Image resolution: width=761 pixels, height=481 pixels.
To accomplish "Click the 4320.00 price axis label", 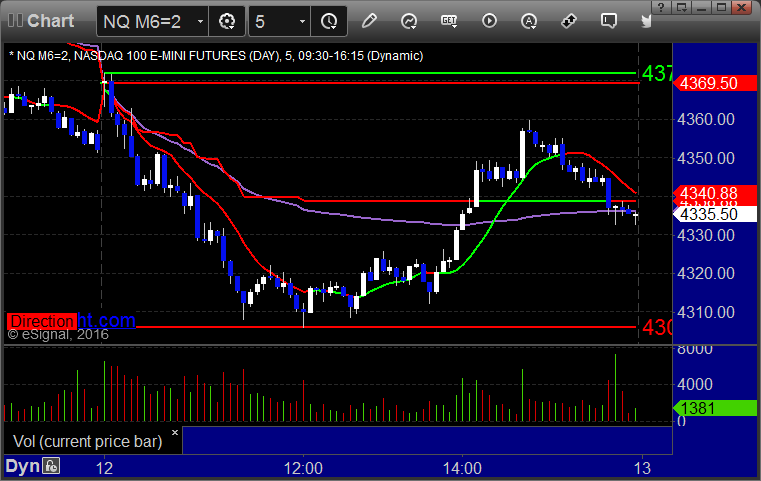I will (706, 274).
